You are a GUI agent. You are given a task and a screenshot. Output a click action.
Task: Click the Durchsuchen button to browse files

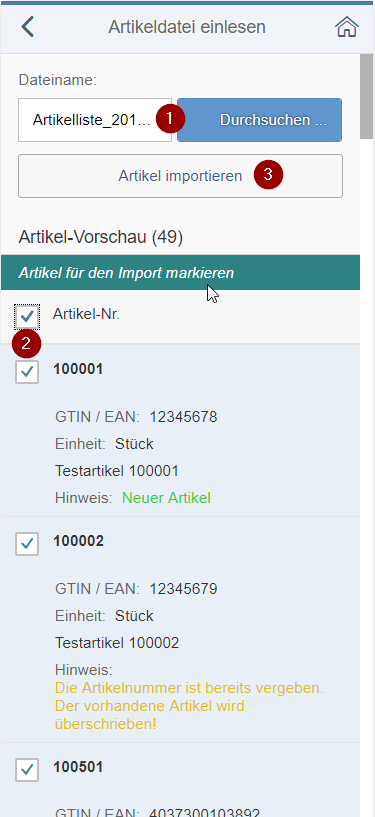tap(259, 120)
